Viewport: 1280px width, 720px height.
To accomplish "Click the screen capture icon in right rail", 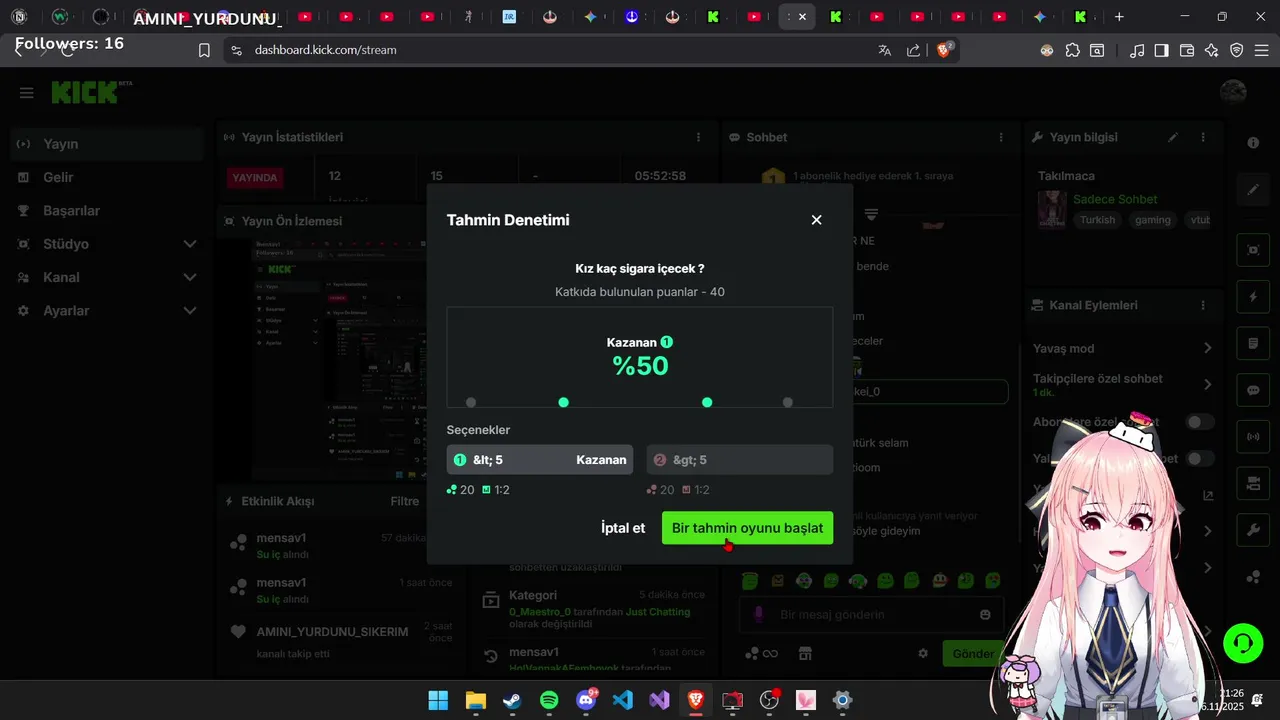I will 1253,249.
